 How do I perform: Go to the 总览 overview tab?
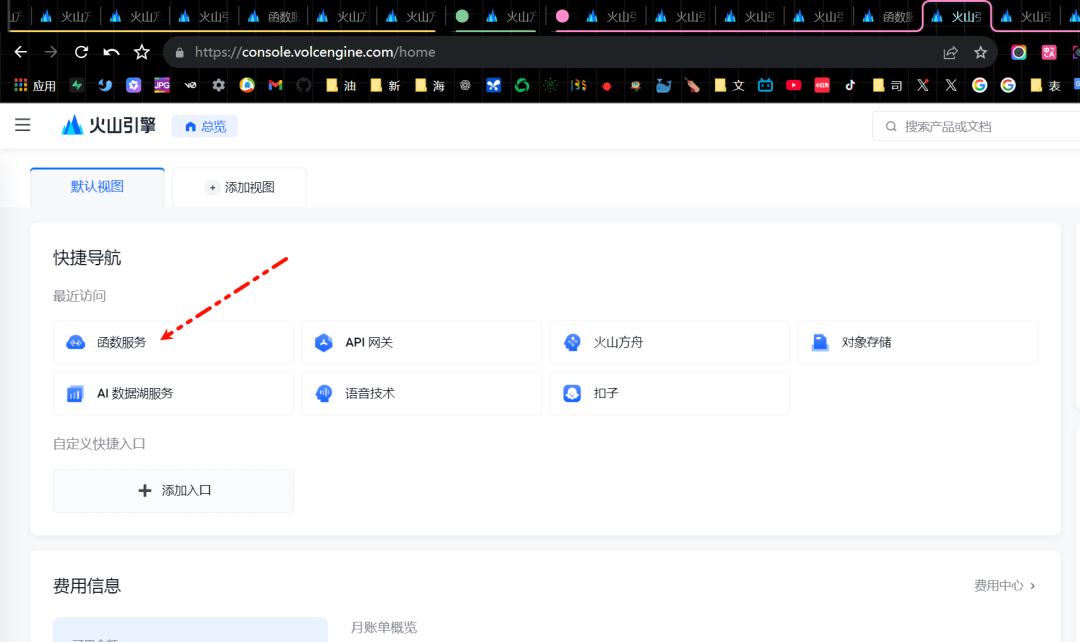pyautogui.click(x=205, y=126)
